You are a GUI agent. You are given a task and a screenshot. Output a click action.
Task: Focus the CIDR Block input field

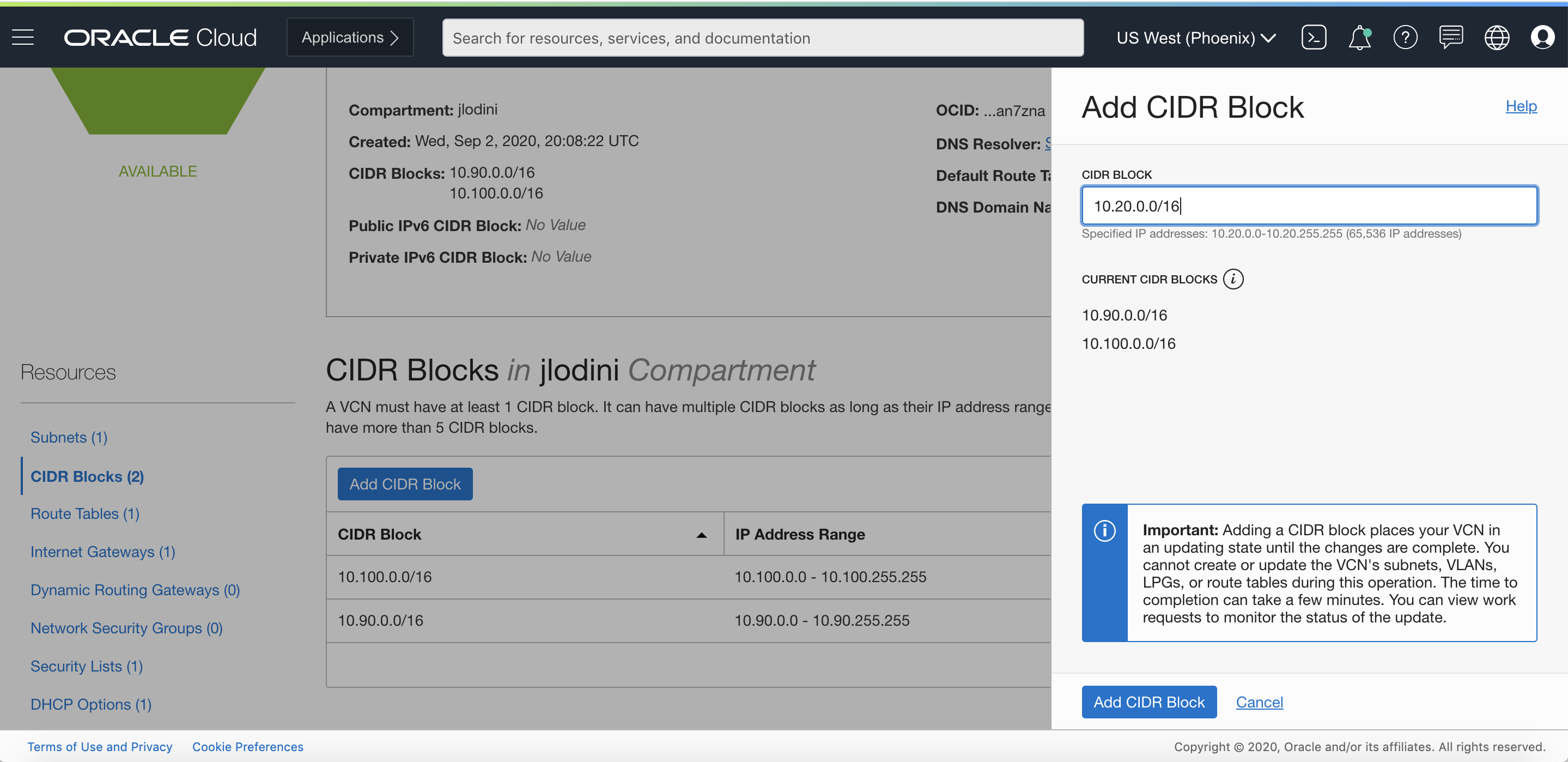tap(1309, 206)
